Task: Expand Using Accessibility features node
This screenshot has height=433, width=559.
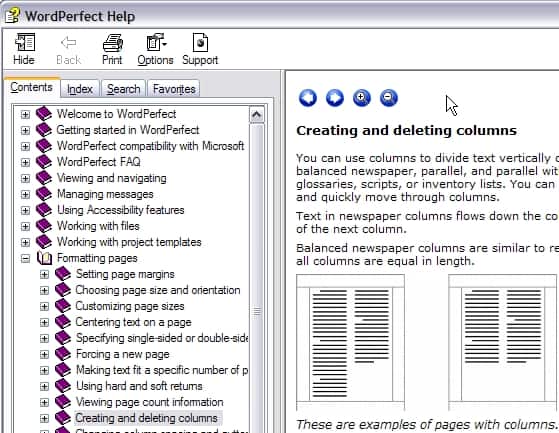Action: click(x=25, y=211)
